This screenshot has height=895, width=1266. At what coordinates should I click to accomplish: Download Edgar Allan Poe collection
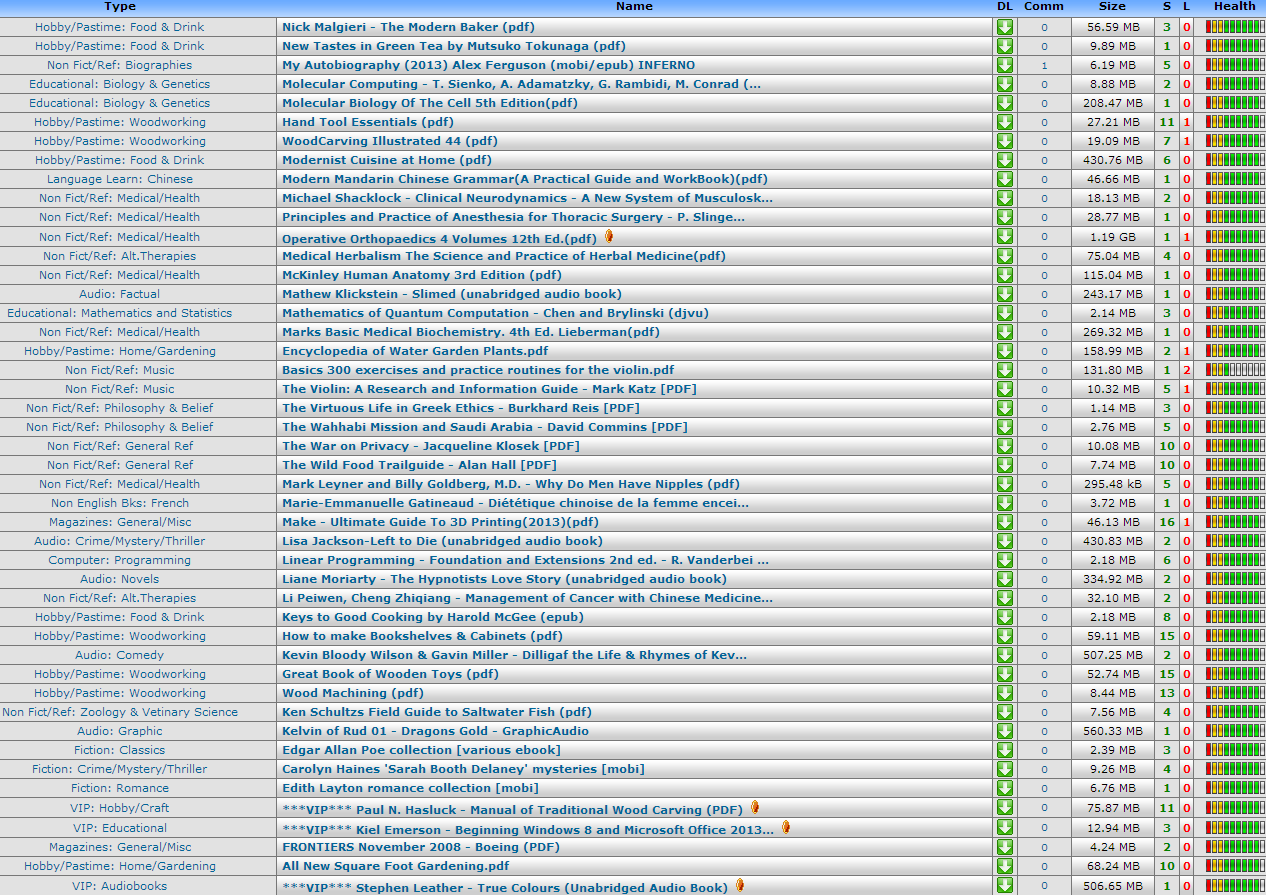point(1004,750)
